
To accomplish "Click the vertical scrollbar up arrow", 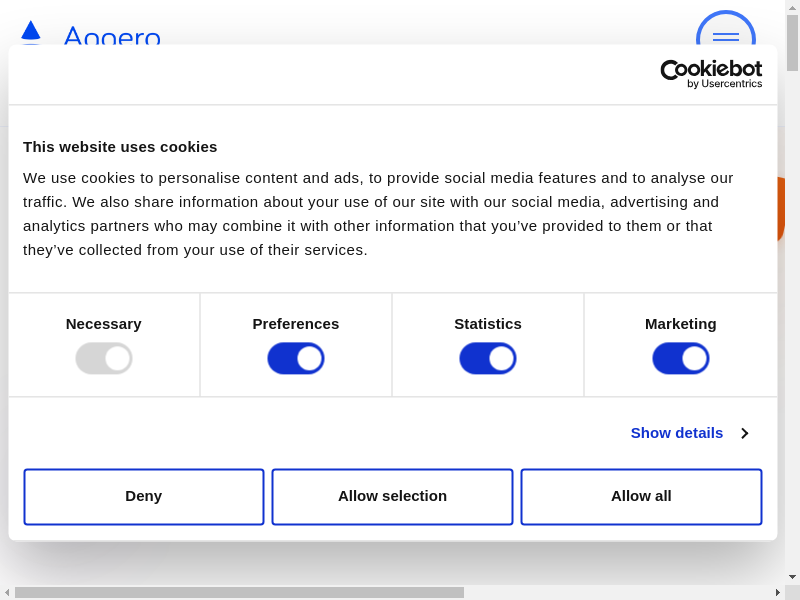I will [792, 7].
